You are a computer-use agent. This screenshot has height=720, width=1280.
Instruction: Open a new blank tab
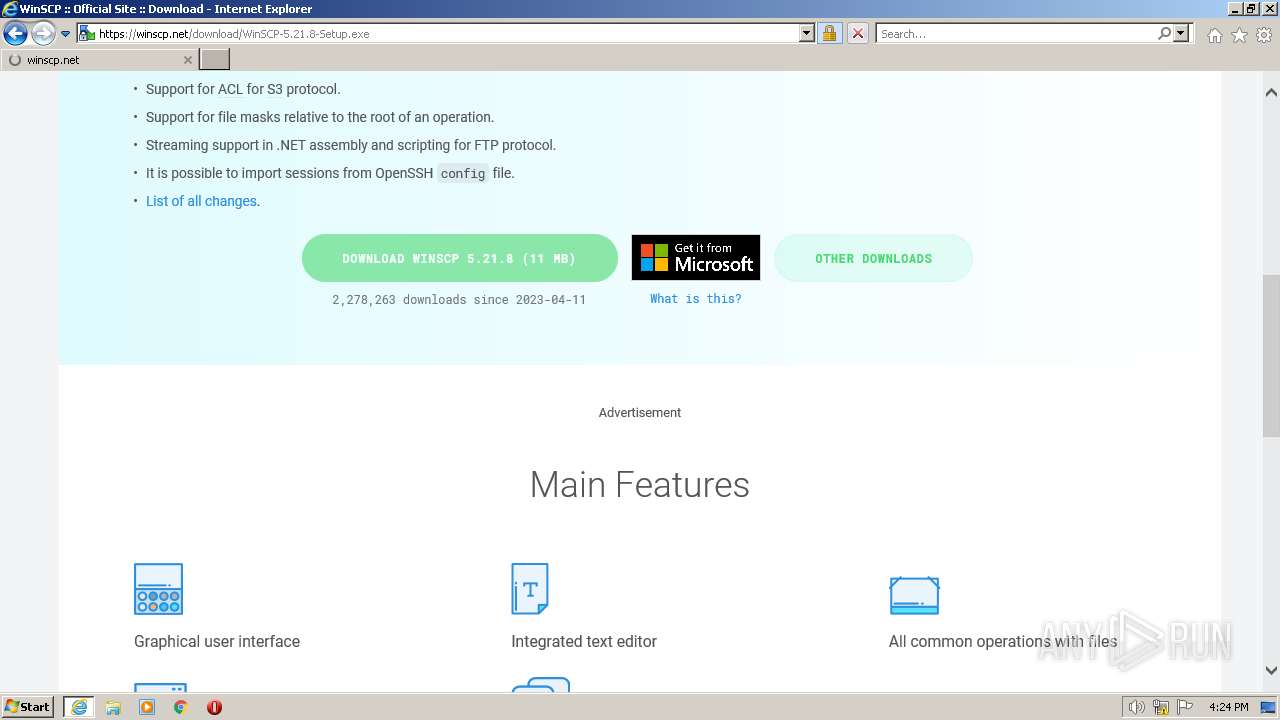(x=215, y=60)
